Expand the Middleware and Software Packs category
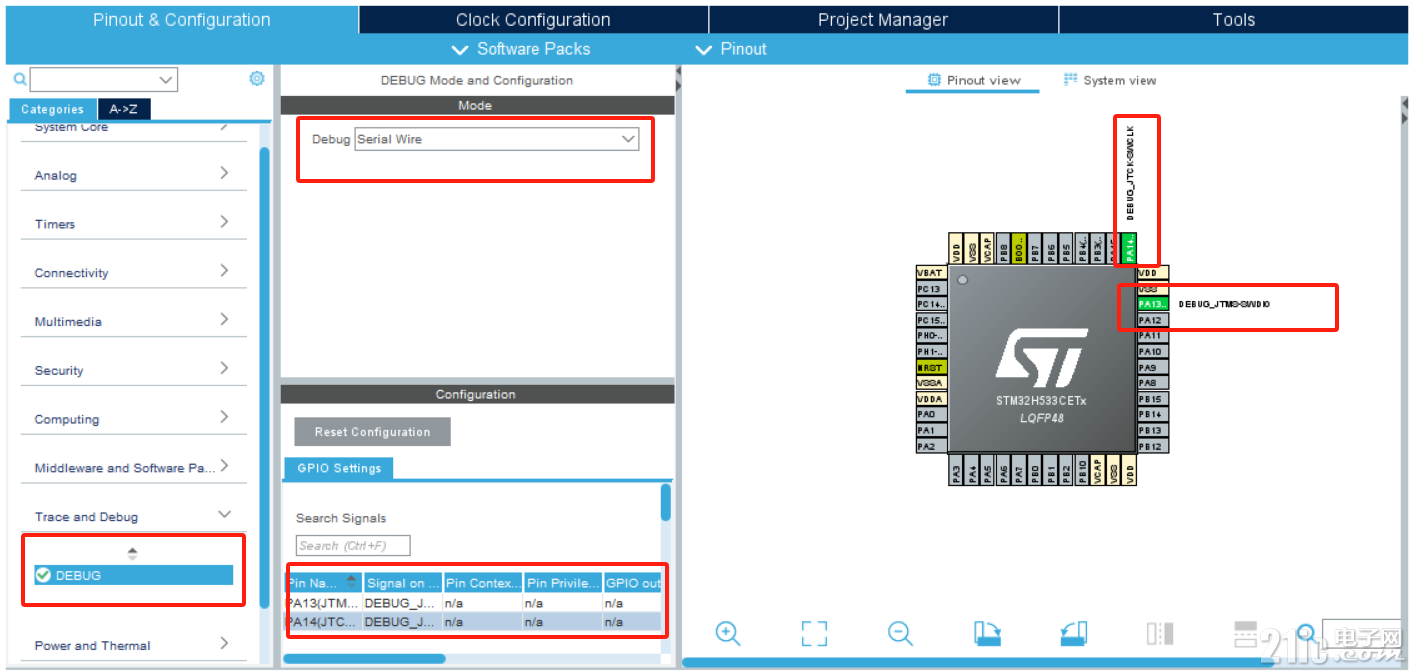Screen dimensions: 1414x671 point(225,466)
